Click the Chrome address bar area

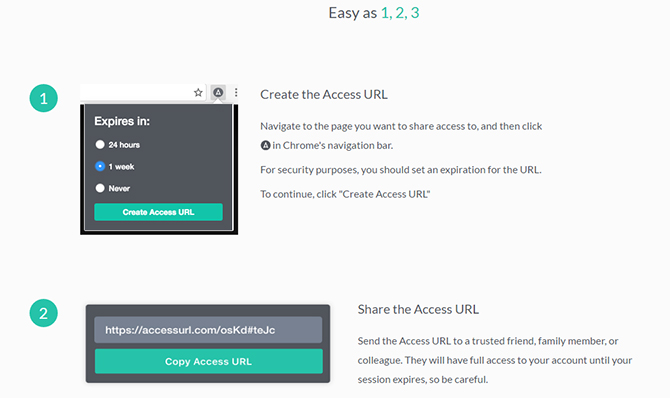135,92
